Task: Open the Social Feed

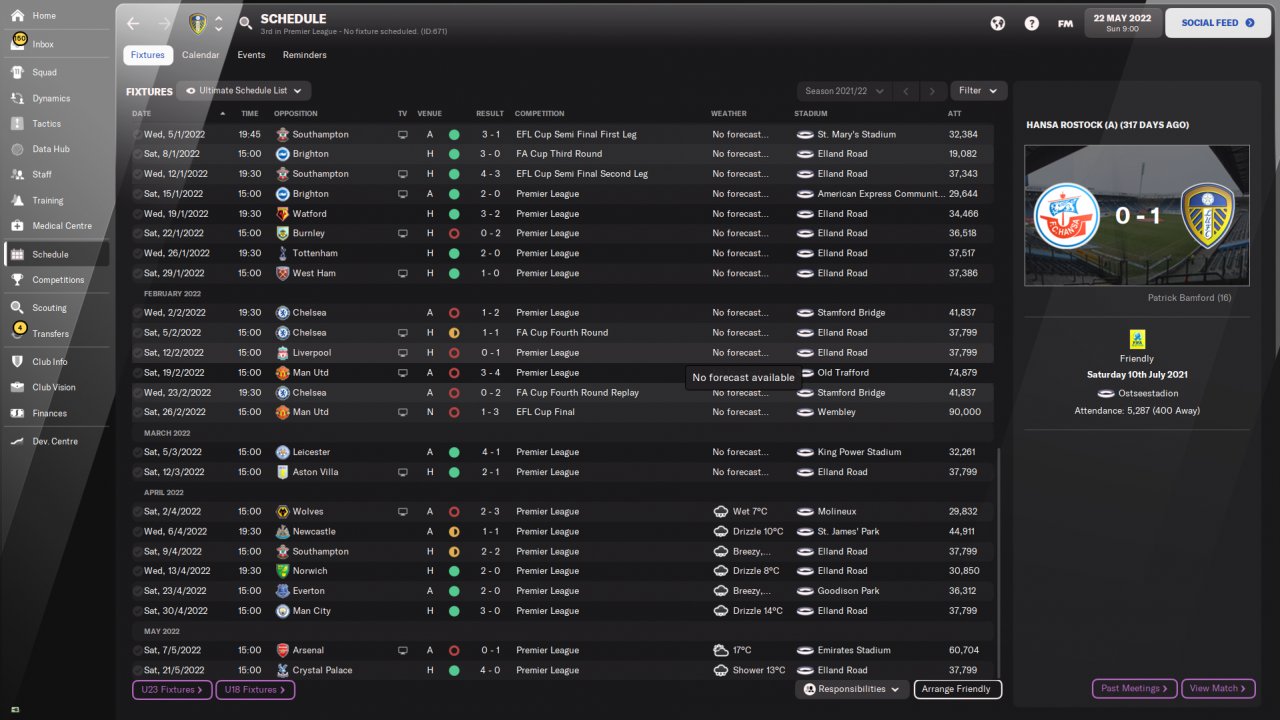Action: coord(1218,23)
